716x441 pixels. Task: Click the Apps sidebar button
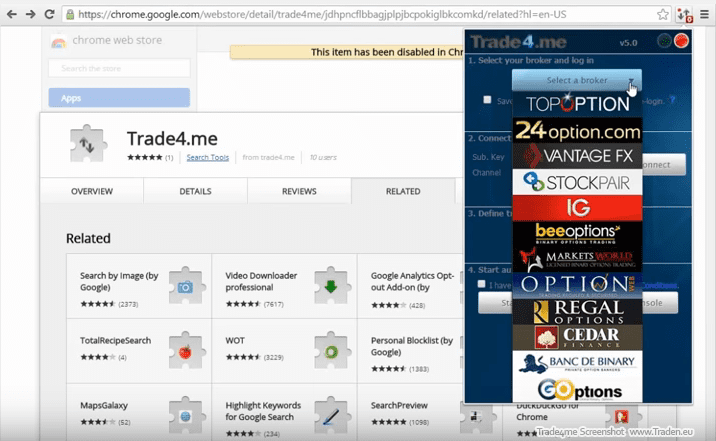tap(119, 98)
